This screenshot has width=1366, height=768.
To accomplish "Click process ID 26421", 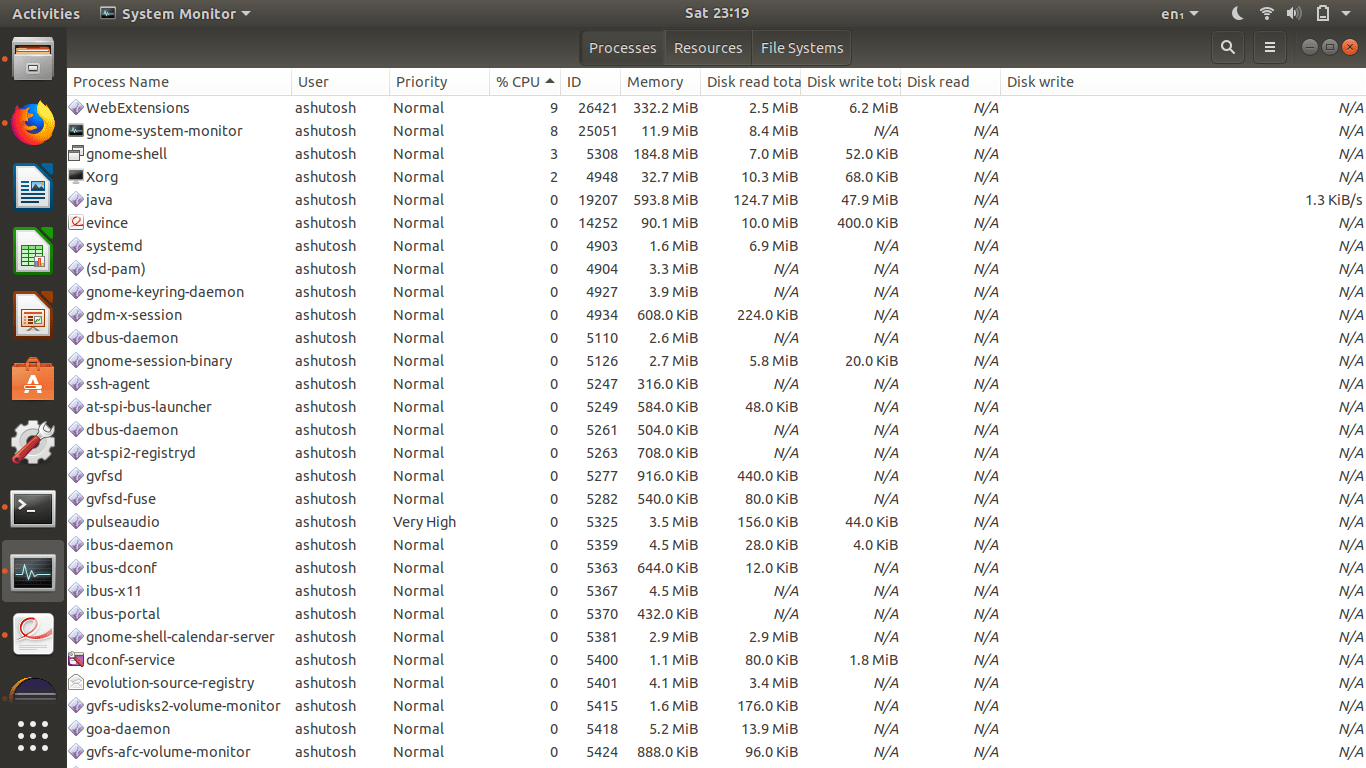I will (598, 107).
